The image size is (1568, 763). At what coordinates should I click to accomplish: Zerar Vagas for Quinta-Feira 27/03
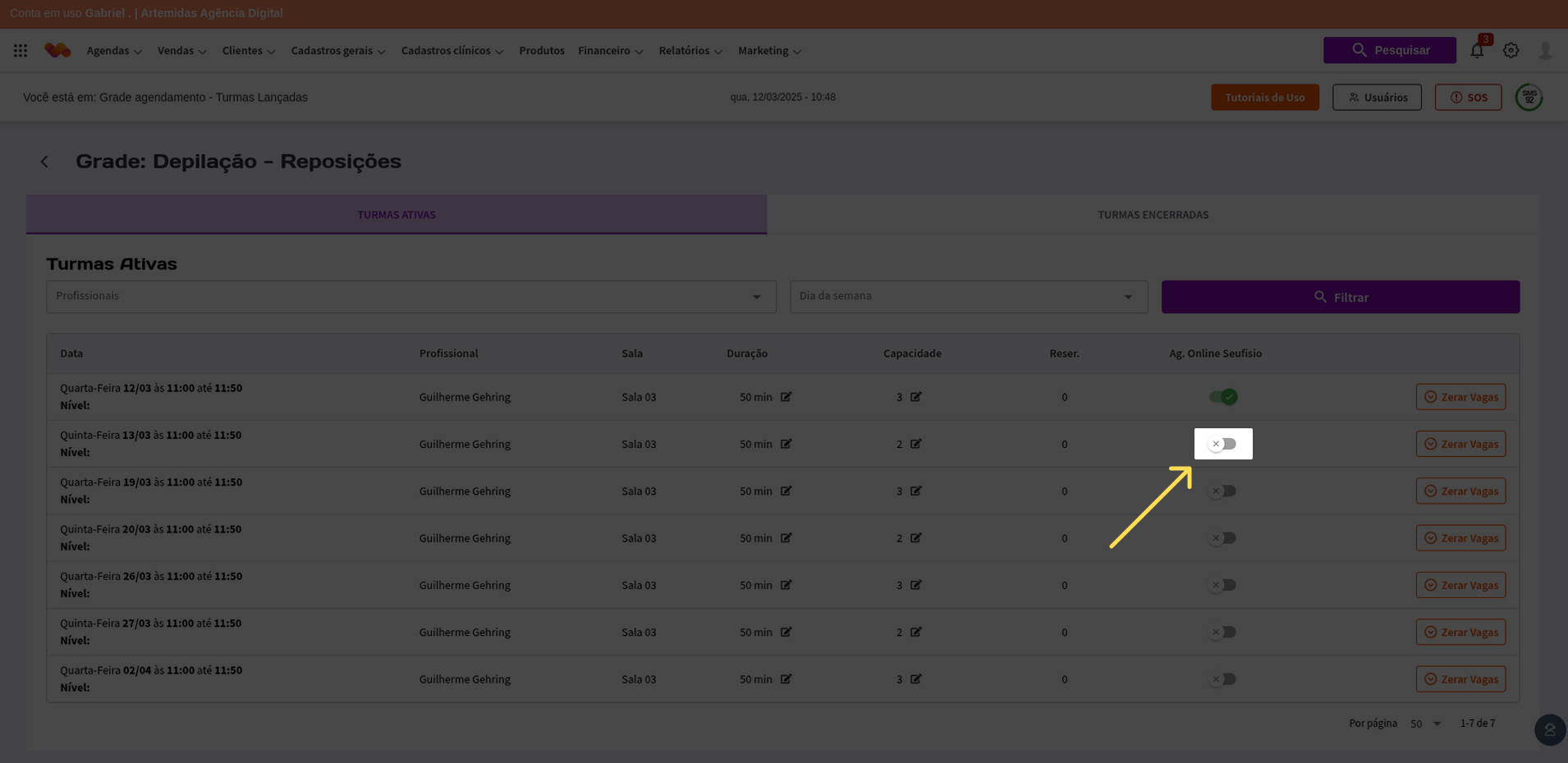[x=1460, y=633]
